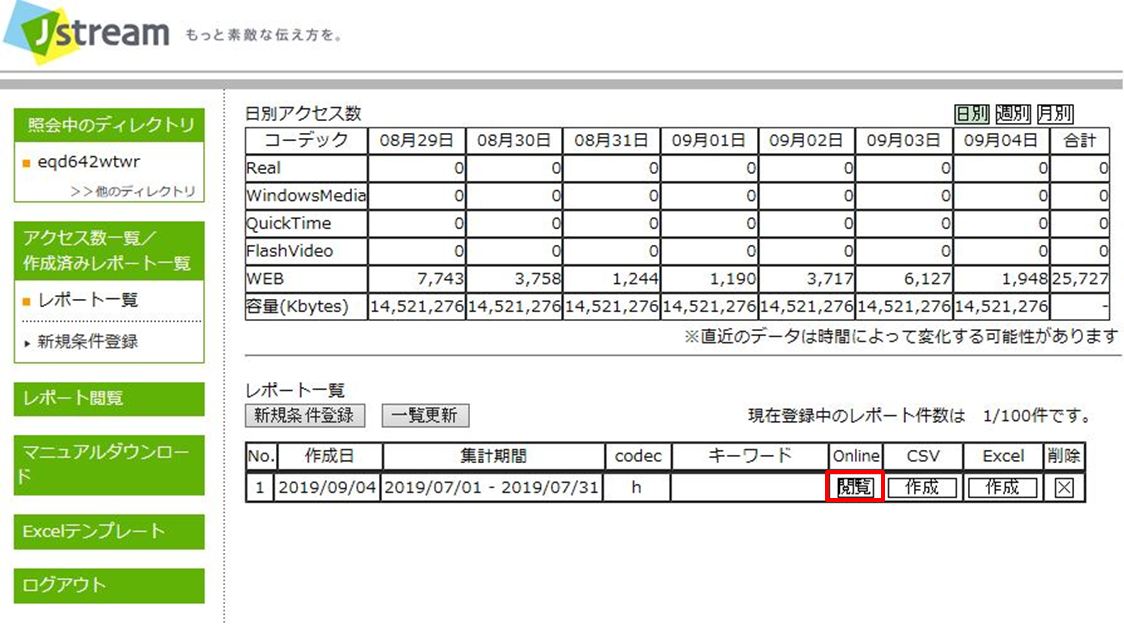Image resolution: width=1124 pixels, height=625 pixels.
Task: Switch to daily view 日別
Action: 971,113
